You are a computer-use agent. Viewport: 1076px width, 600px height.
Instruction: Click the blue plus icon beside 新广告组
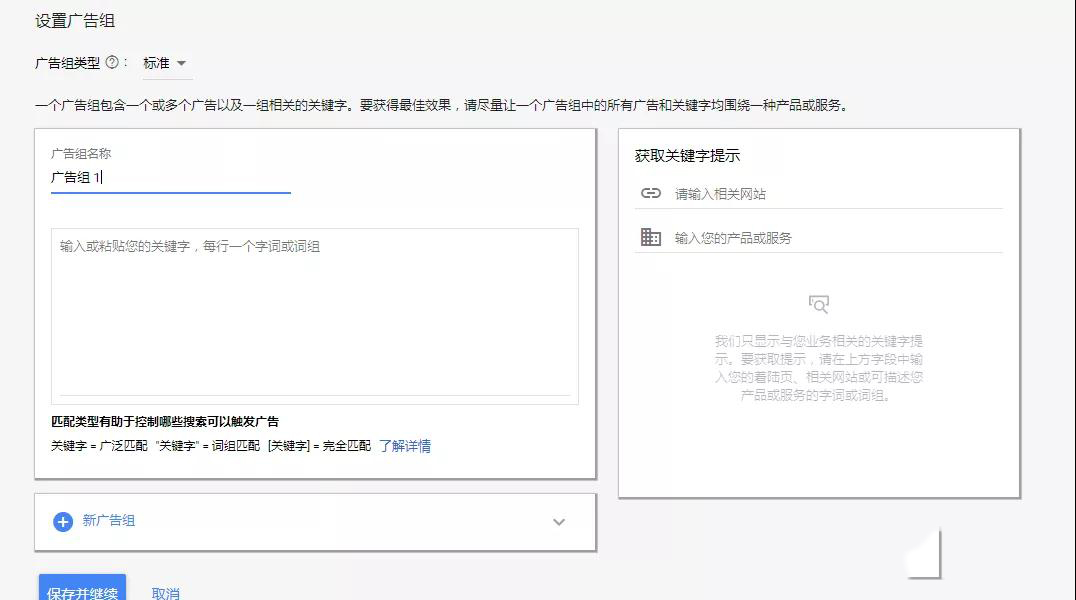(x=61, y=521)
